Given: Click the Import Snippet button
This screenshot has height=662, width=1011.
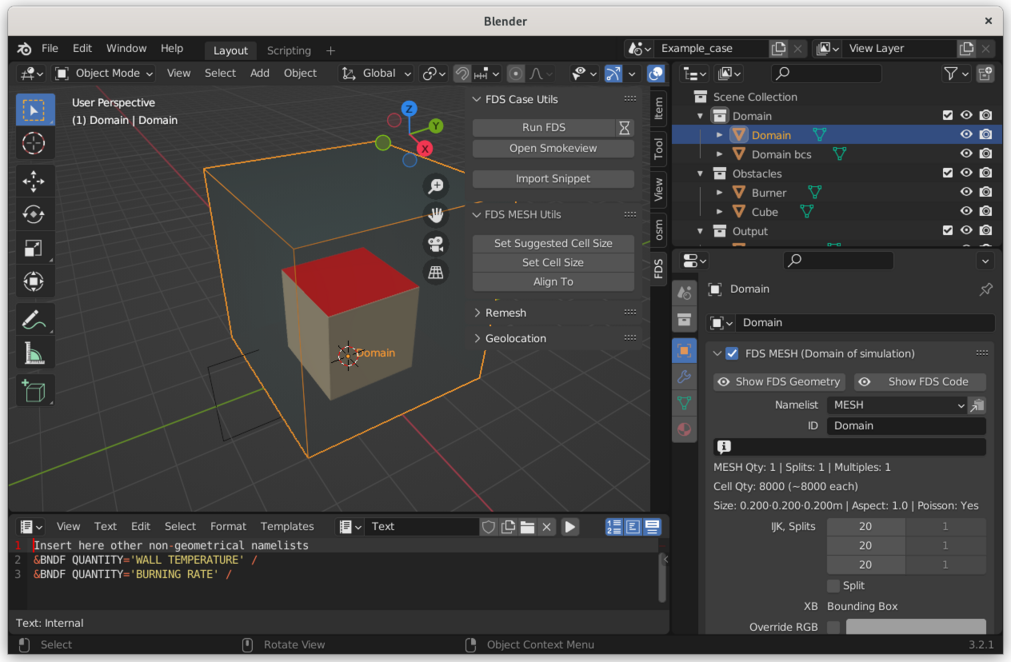Looking at the screenshot, I should (553, 179).
